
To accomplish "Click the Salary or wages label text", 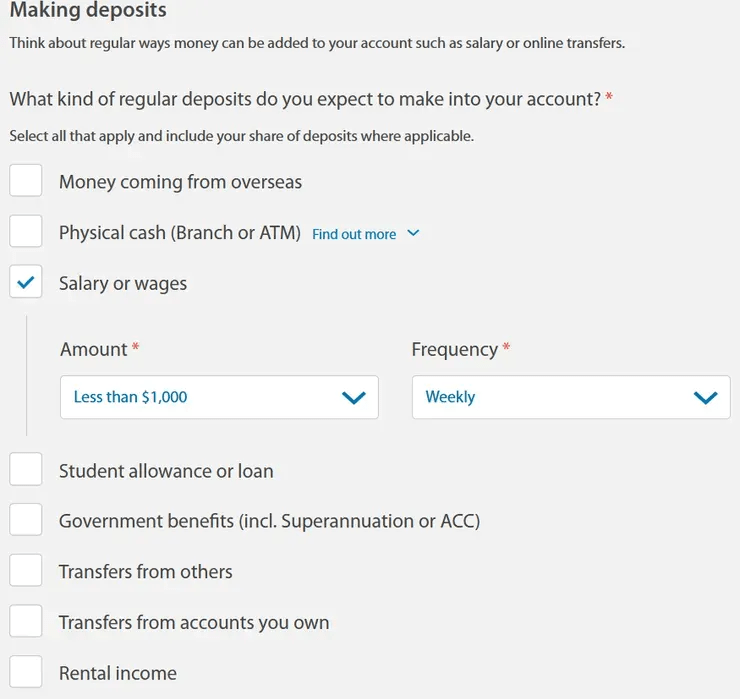I will point(123,284).
